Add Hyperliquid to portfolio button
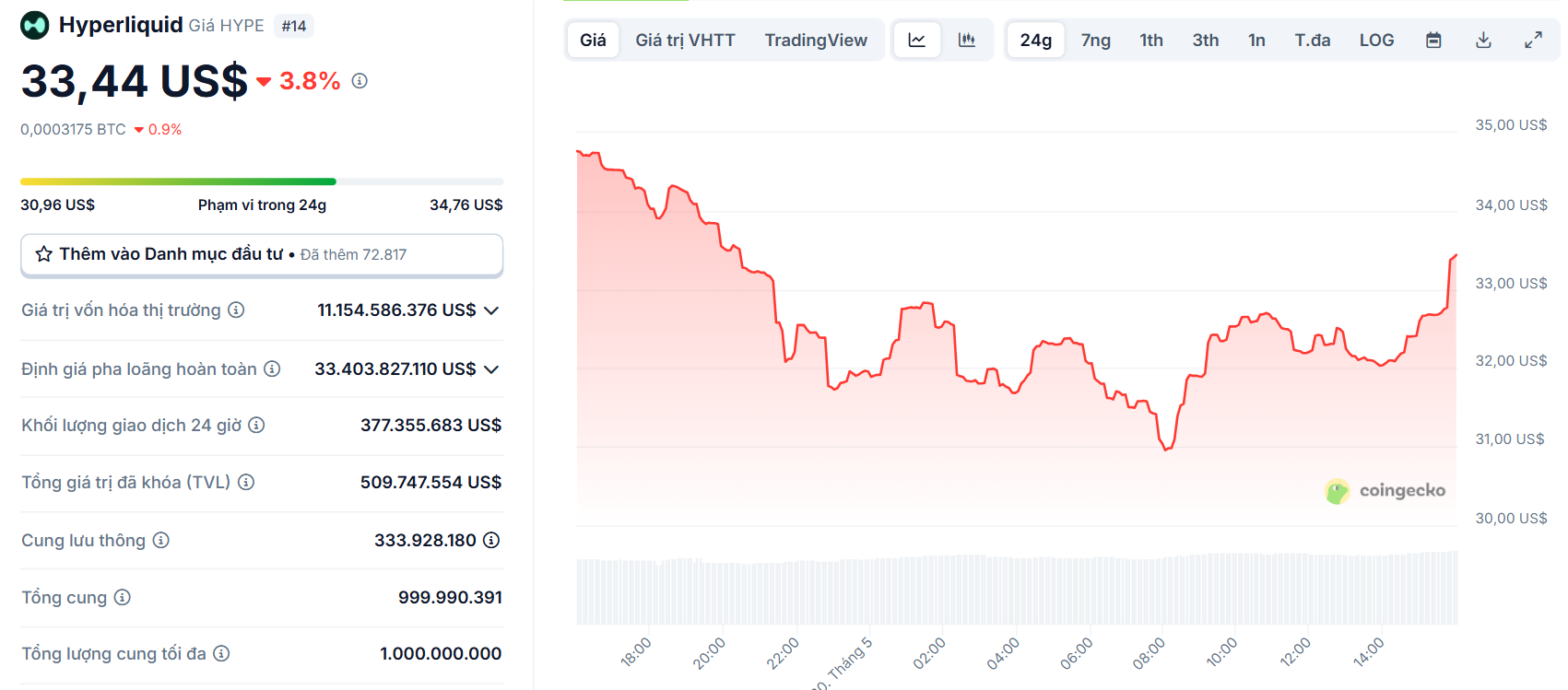1568x690 pixels. click(262, 255)
